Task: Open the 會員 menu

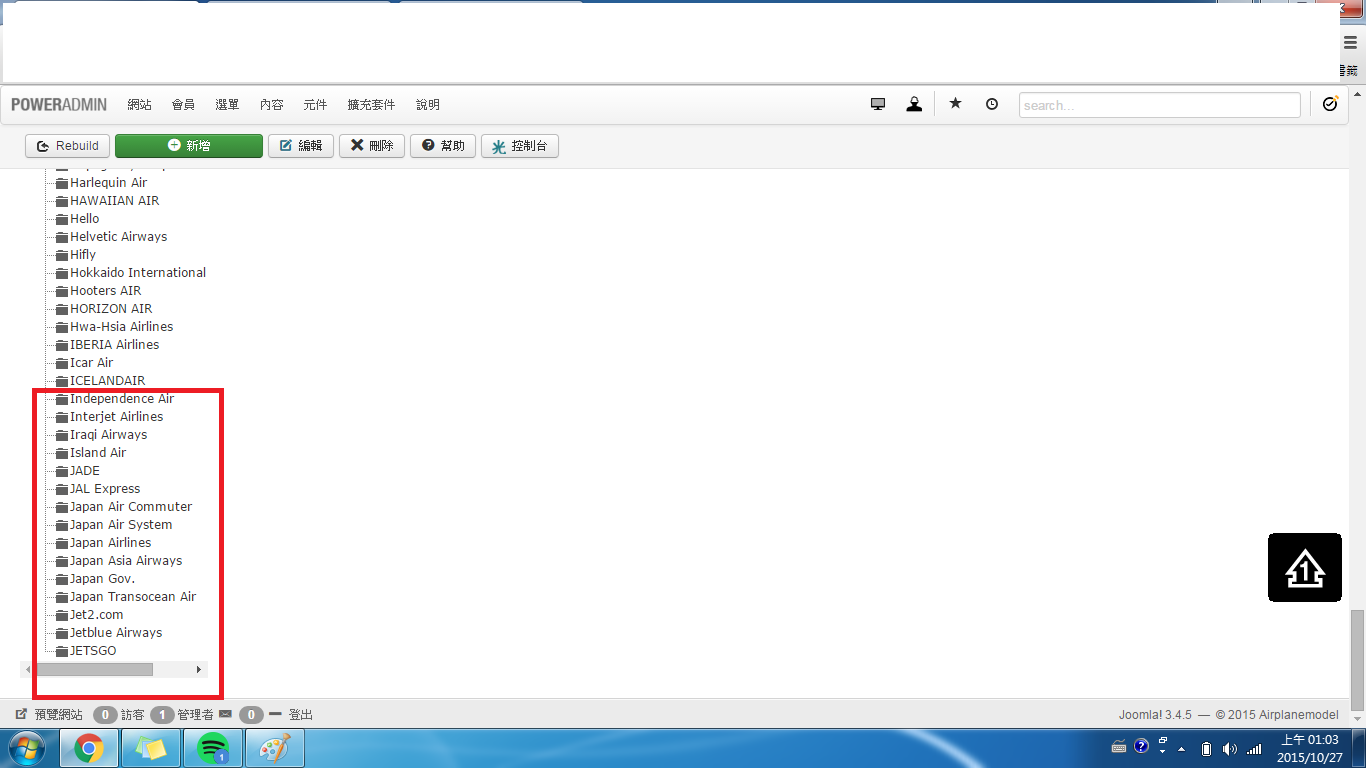Action: coord(183,105)
